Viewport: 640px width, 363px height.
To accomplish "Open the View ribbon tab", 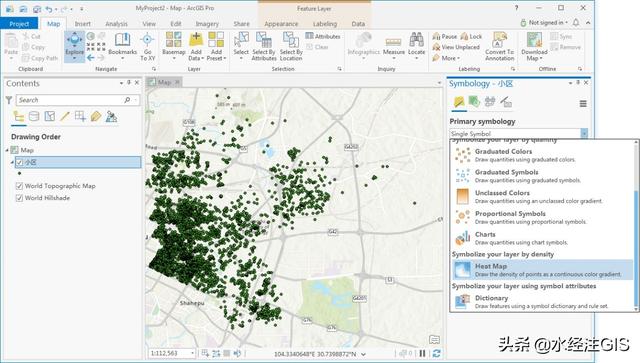I will [149, 24].
